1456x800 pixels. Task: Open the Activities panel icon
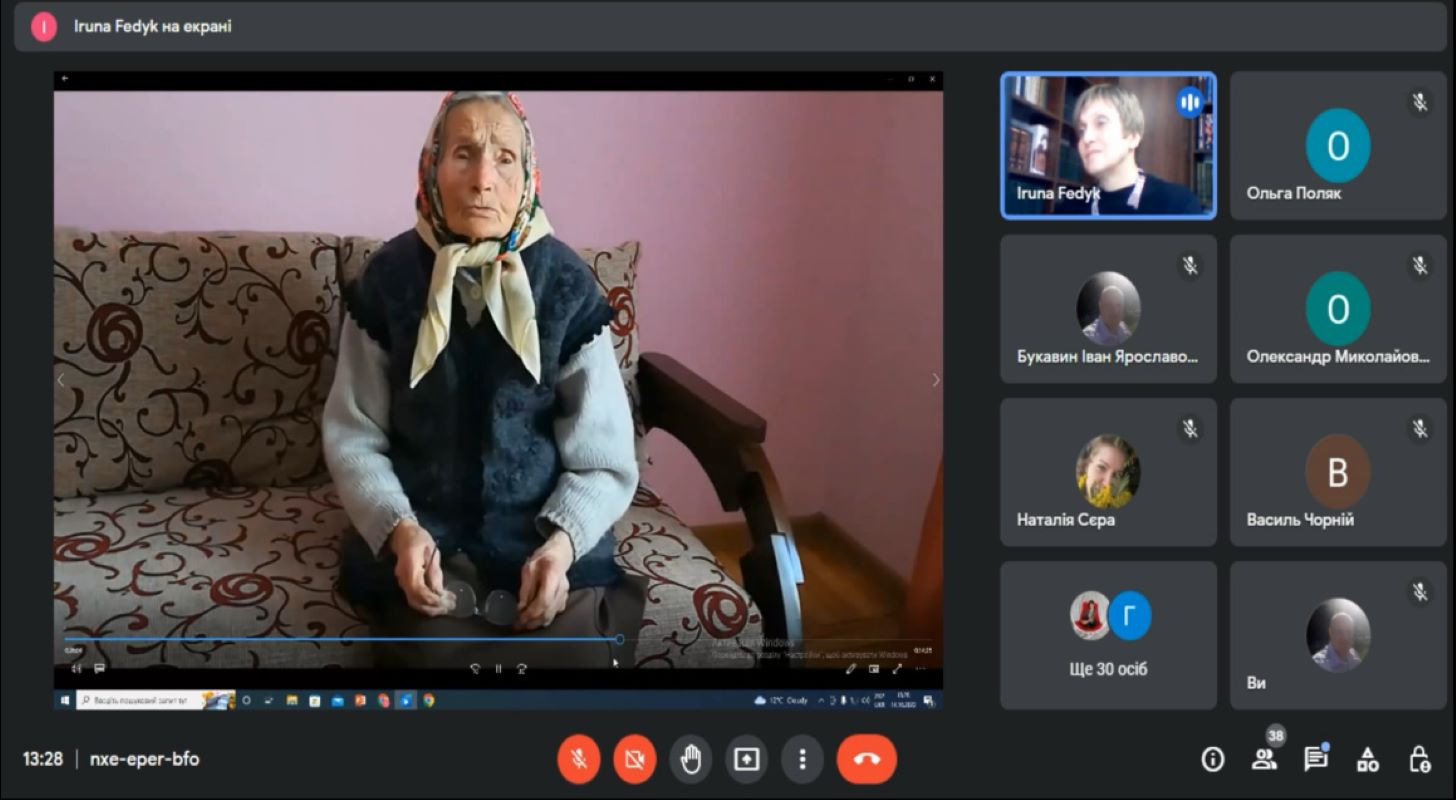pyautogui.click(x=1368, y=760)
